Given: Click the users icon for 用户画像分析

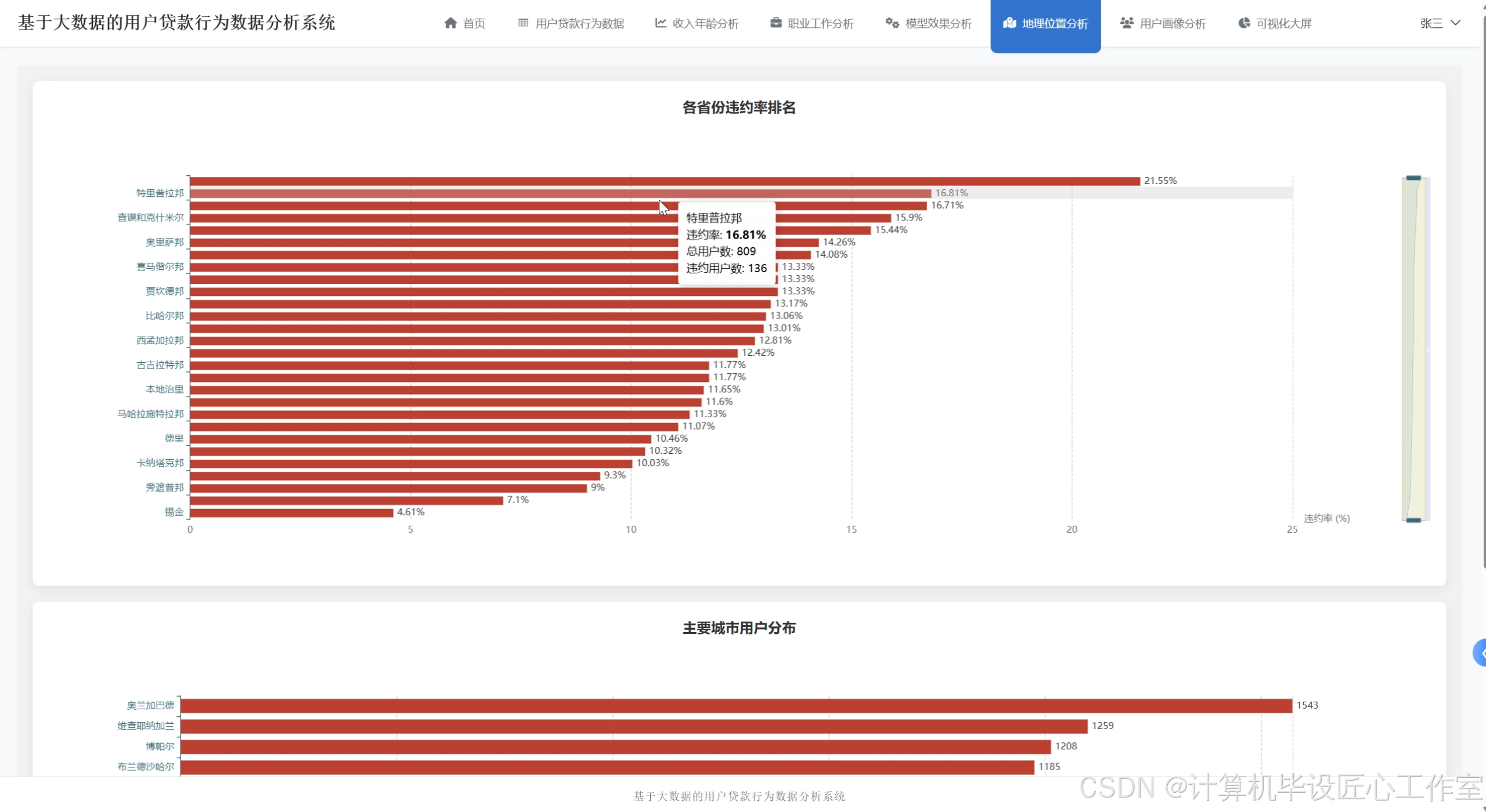Looking at the screenshot, I should point(1127,23).
